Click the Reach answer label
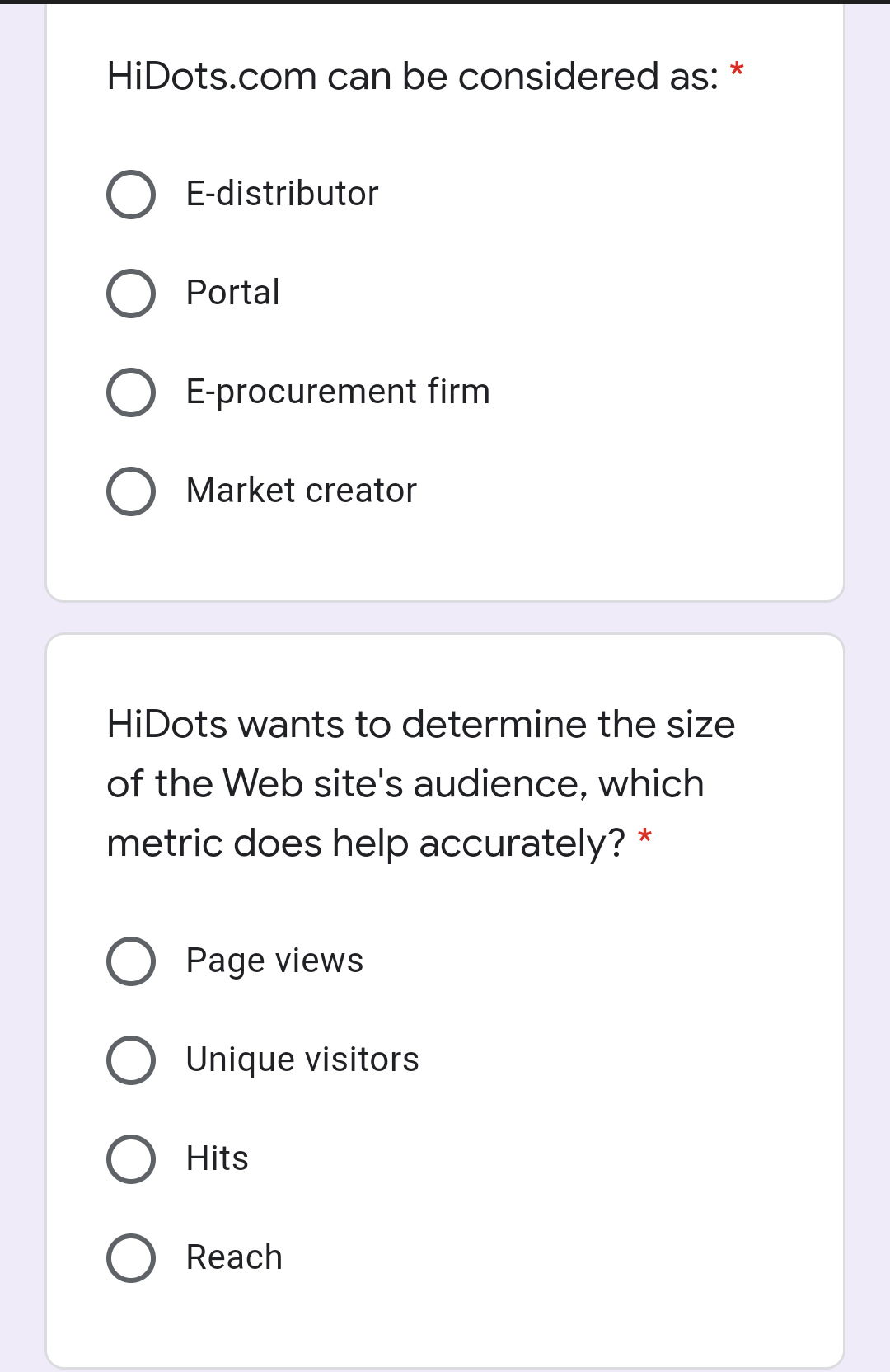Viewport: 890px width, 1372px height. pyautogui.click(x=233, y=1257)
